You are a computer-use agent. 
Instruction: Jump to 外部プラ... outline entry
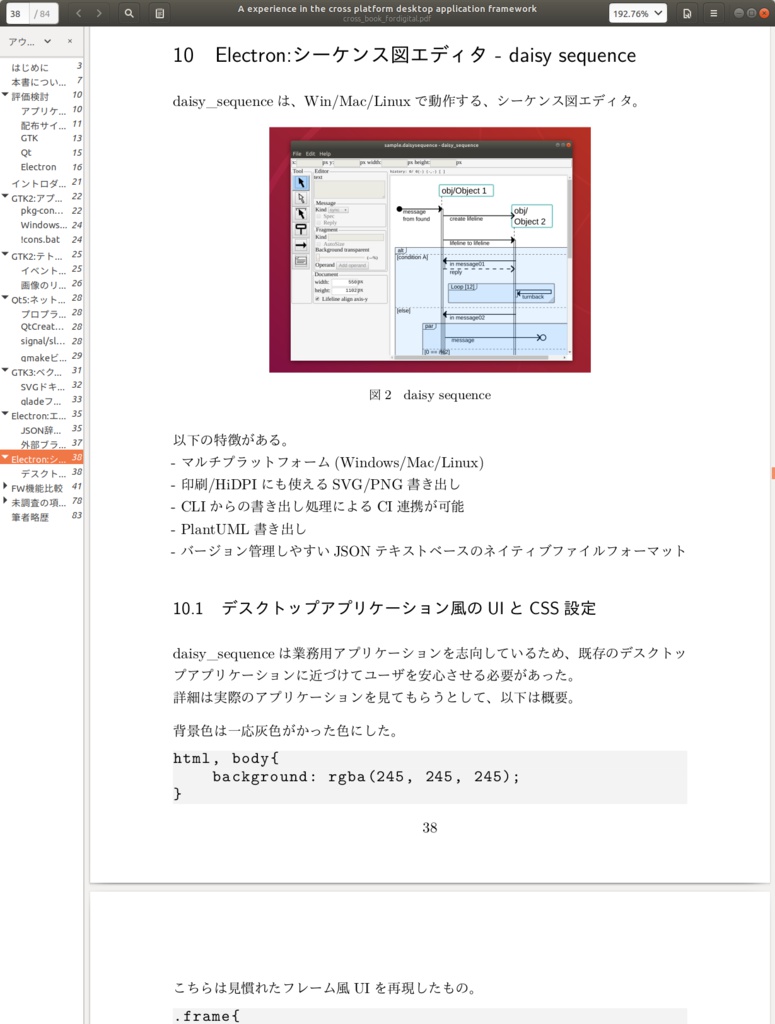(x=43, y=444)
